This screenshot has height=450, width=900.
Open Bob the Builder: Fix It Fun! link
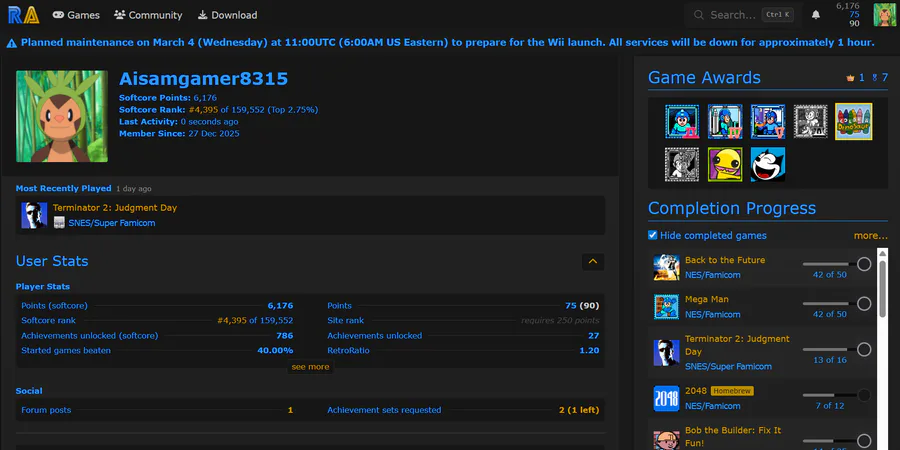click(x=733, y=436)
